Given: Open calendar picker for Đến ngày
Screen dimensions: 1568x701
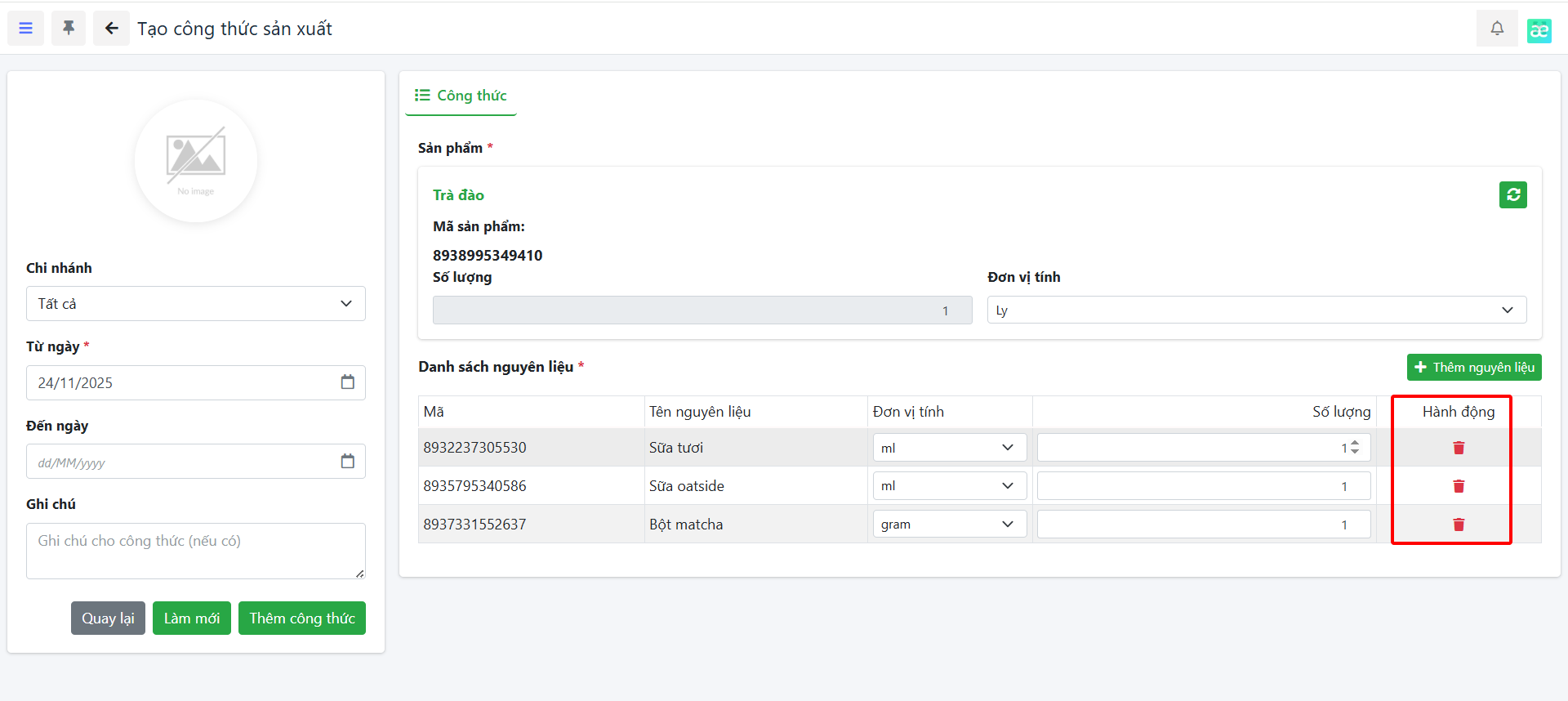Looking at the screenshot, I should [x=347, y=462].
